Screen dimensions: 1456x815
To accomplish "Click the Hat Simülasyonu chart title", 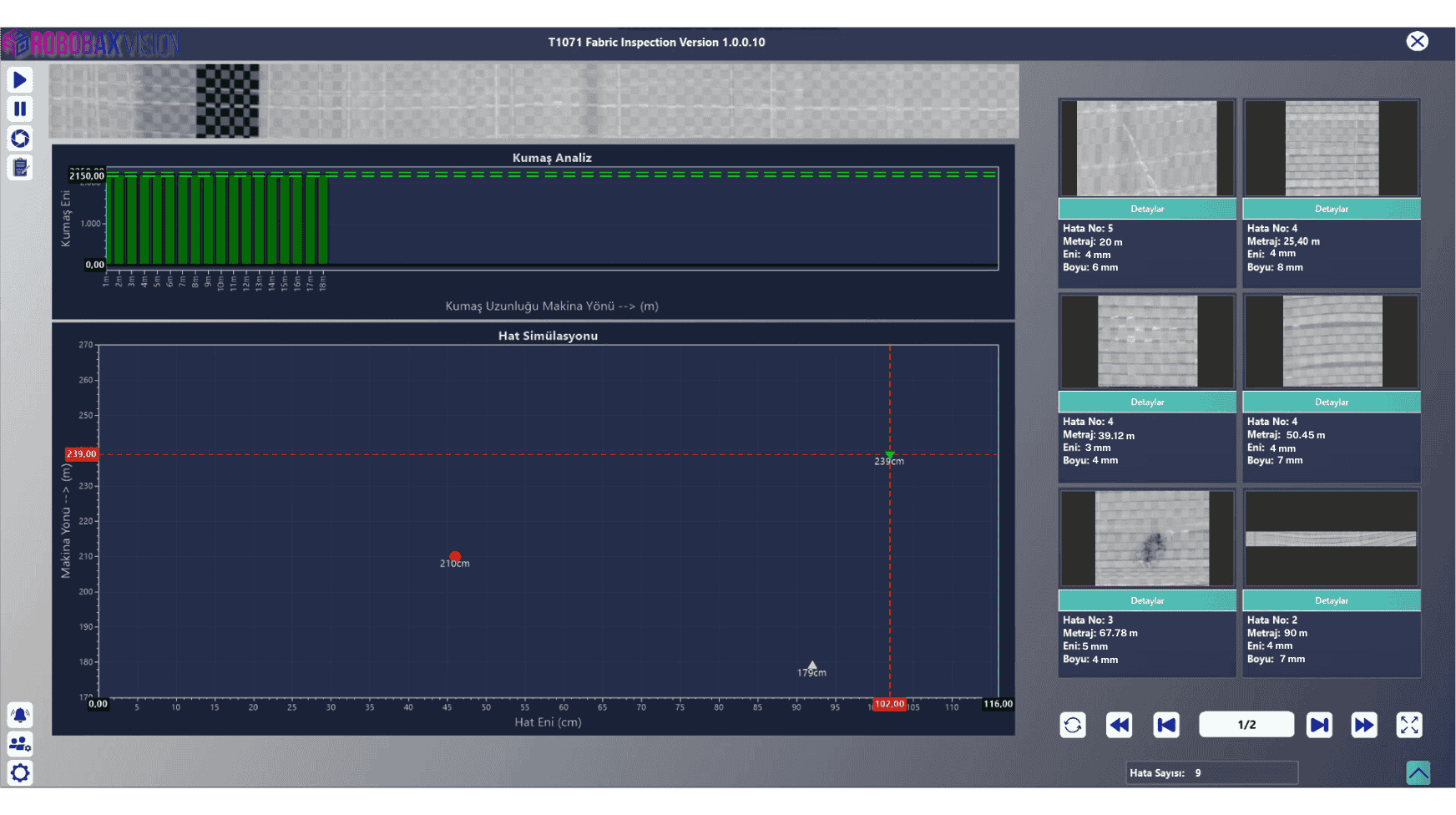I will coord(548,336).
